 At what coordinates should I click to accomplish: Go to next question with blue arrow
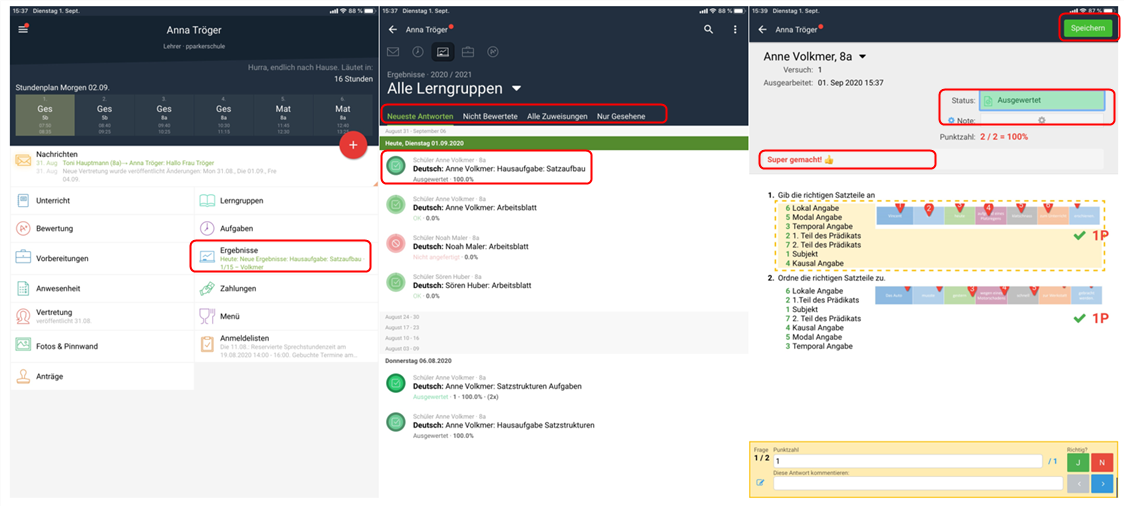point(1101,483)
